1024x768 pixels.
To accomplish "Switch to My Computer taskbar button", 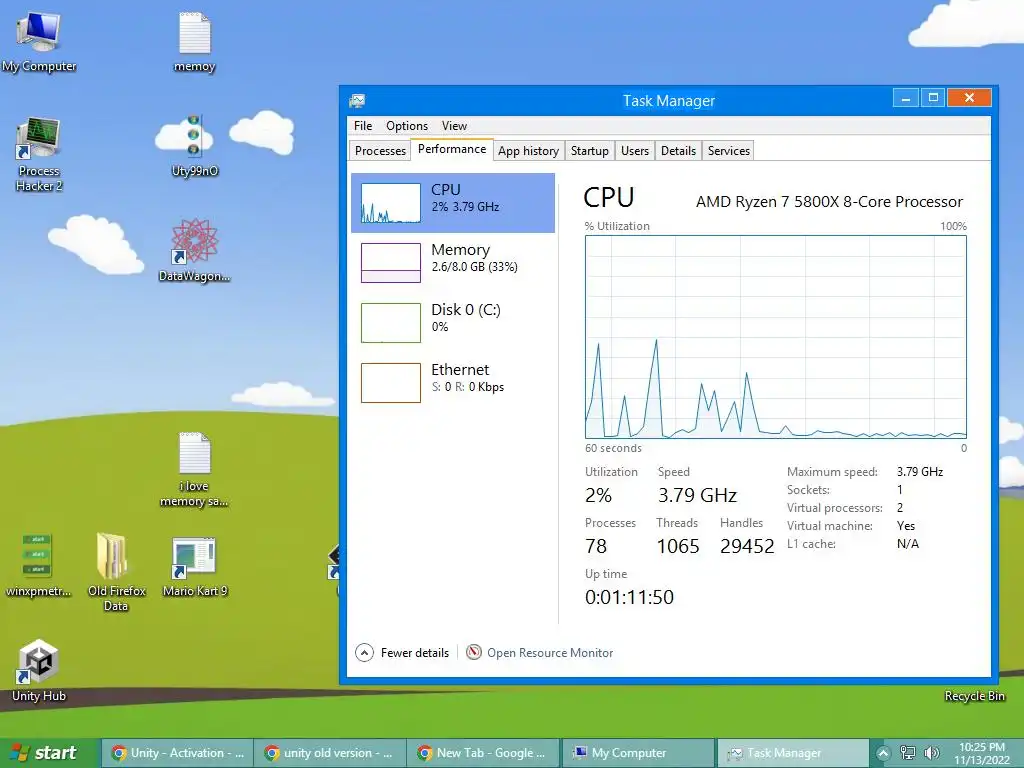I will tap(637, 753).
